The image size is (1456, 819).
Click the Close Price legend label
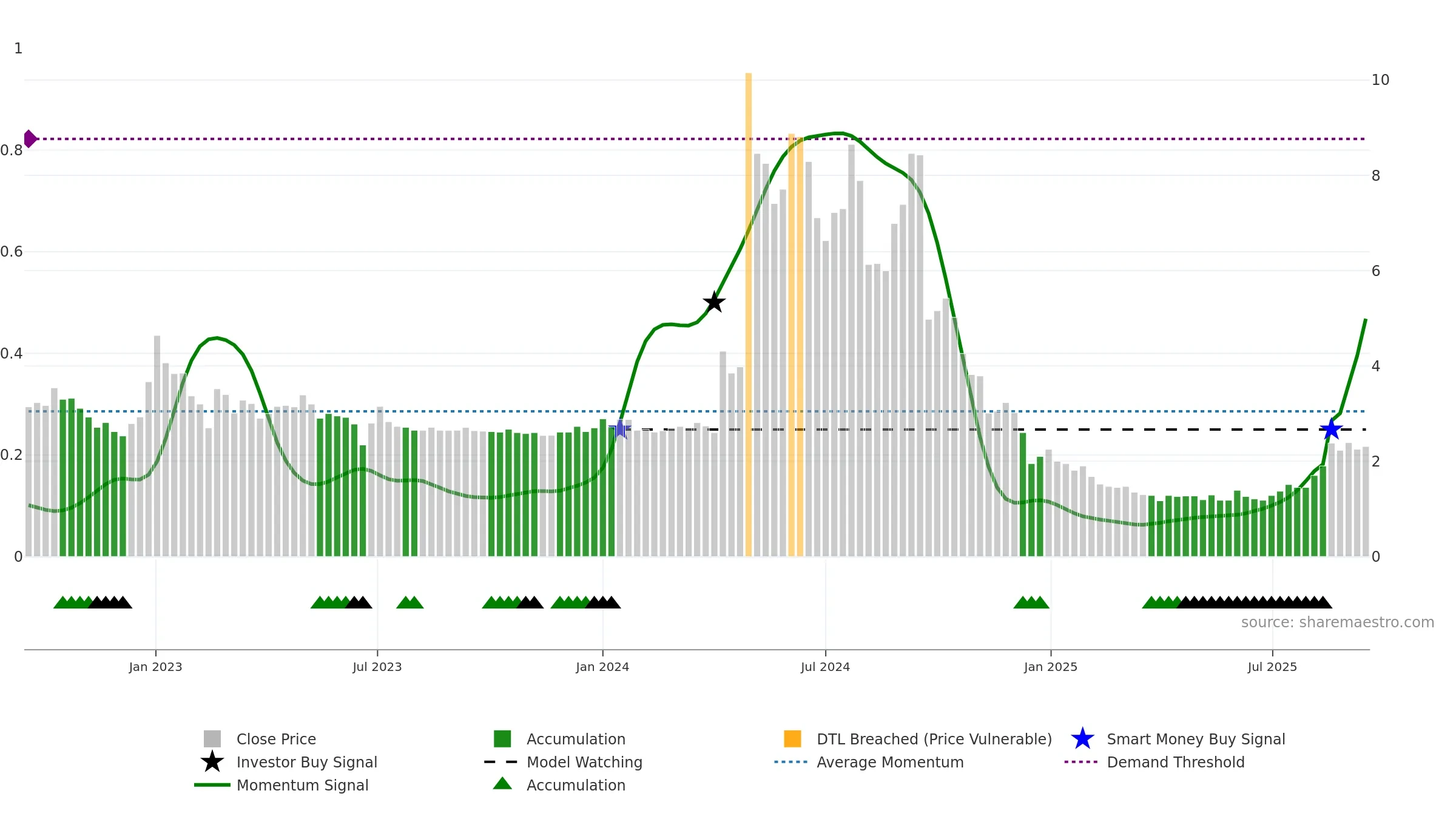(276, 739)
